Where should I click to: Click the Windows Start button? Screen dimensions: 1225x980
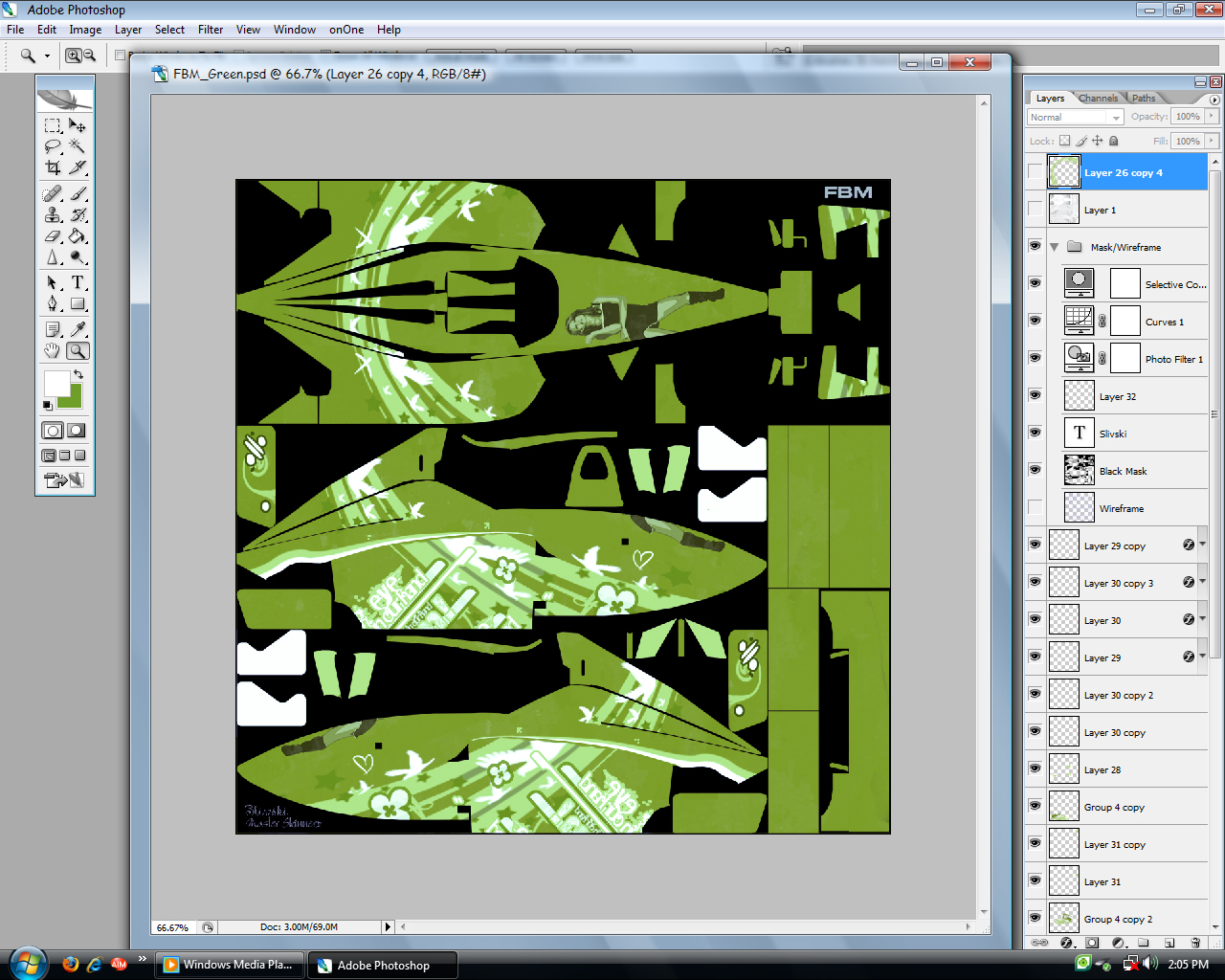[28, 963]
